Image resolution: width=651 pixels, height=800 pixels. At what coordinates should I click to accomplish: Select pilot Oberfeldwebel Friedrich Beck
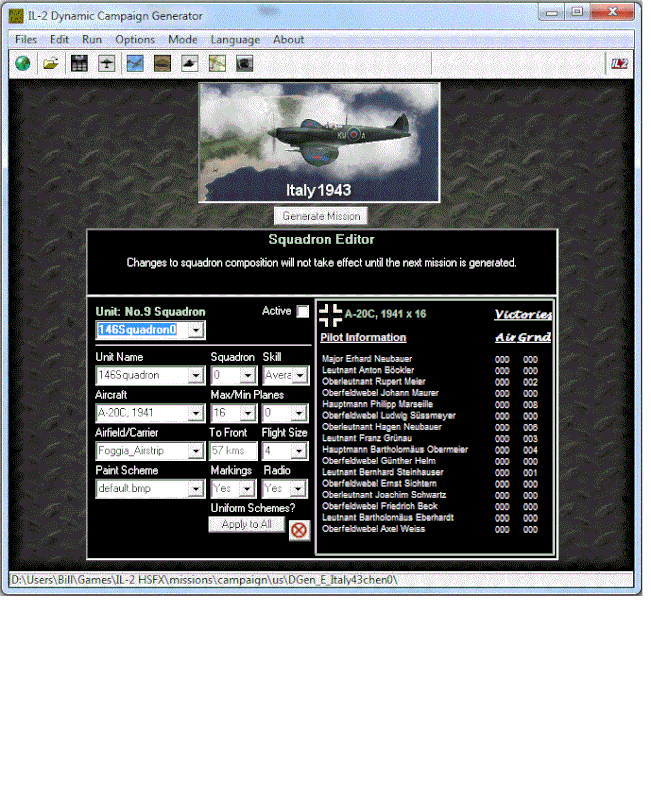380,506
